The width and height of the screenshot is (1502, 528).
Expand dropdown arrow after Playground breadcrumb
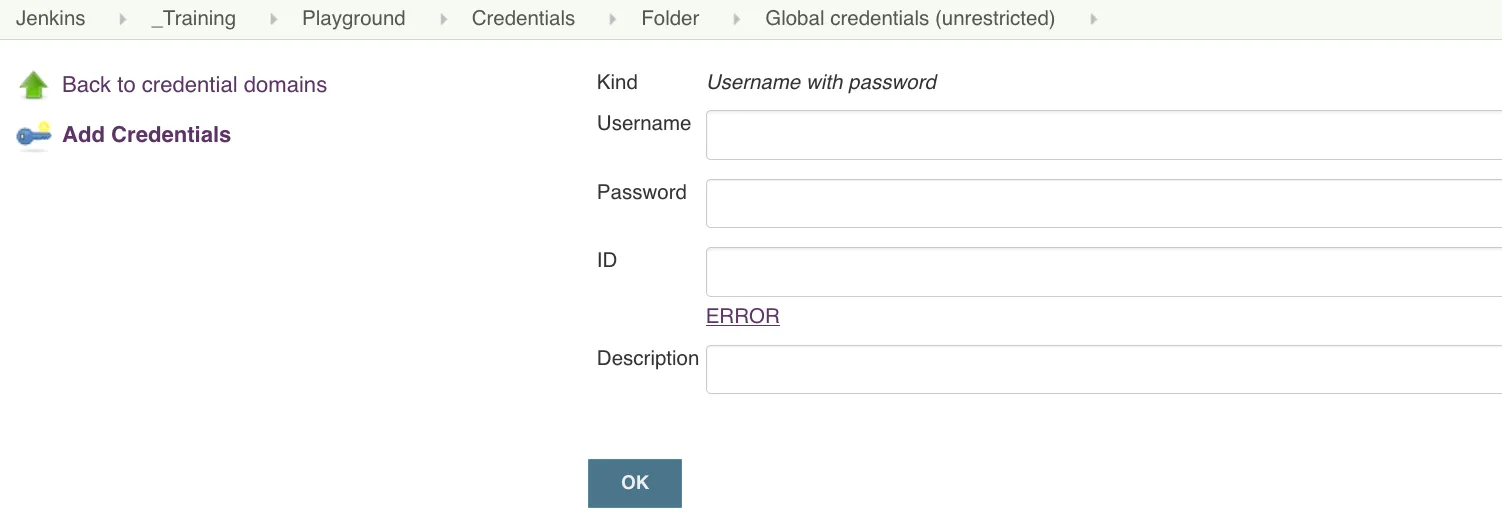click(443, 19)
